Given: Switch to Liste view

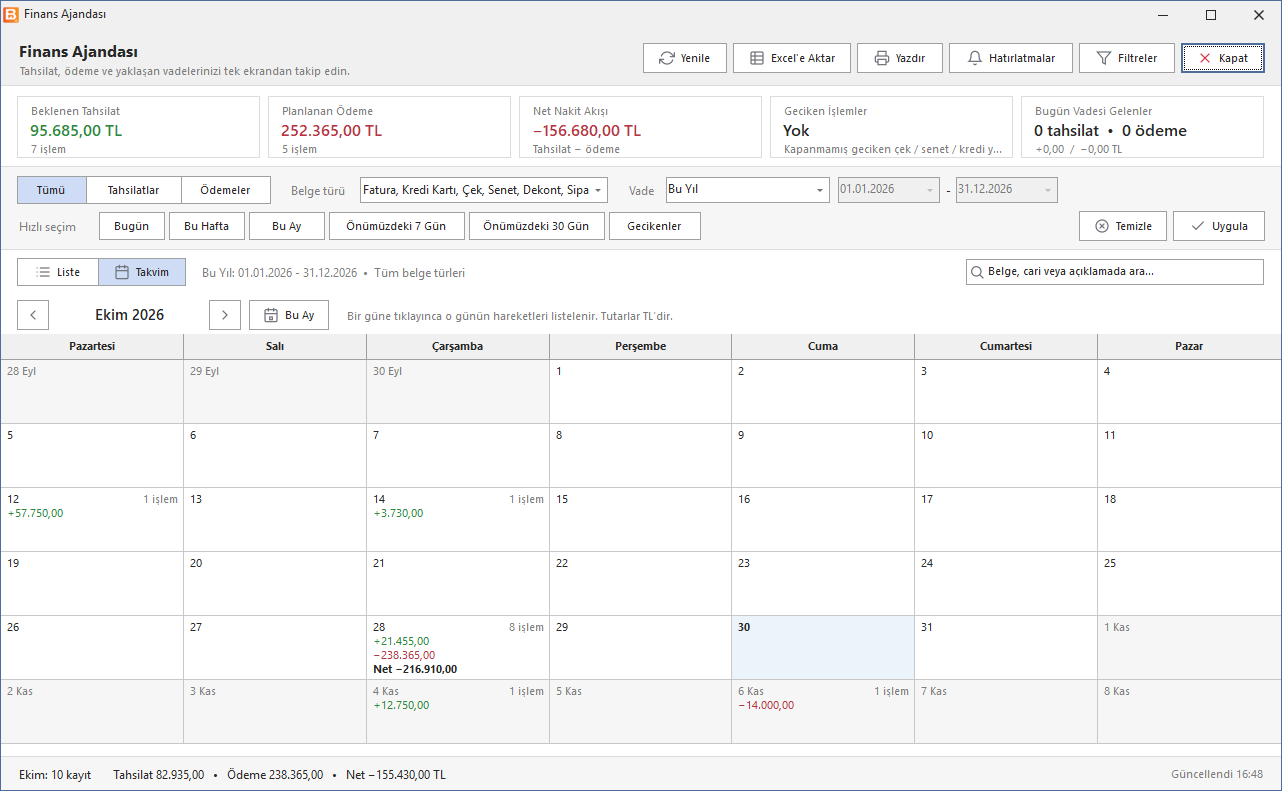Looking at the screenshot, I should tap(58, 272).
